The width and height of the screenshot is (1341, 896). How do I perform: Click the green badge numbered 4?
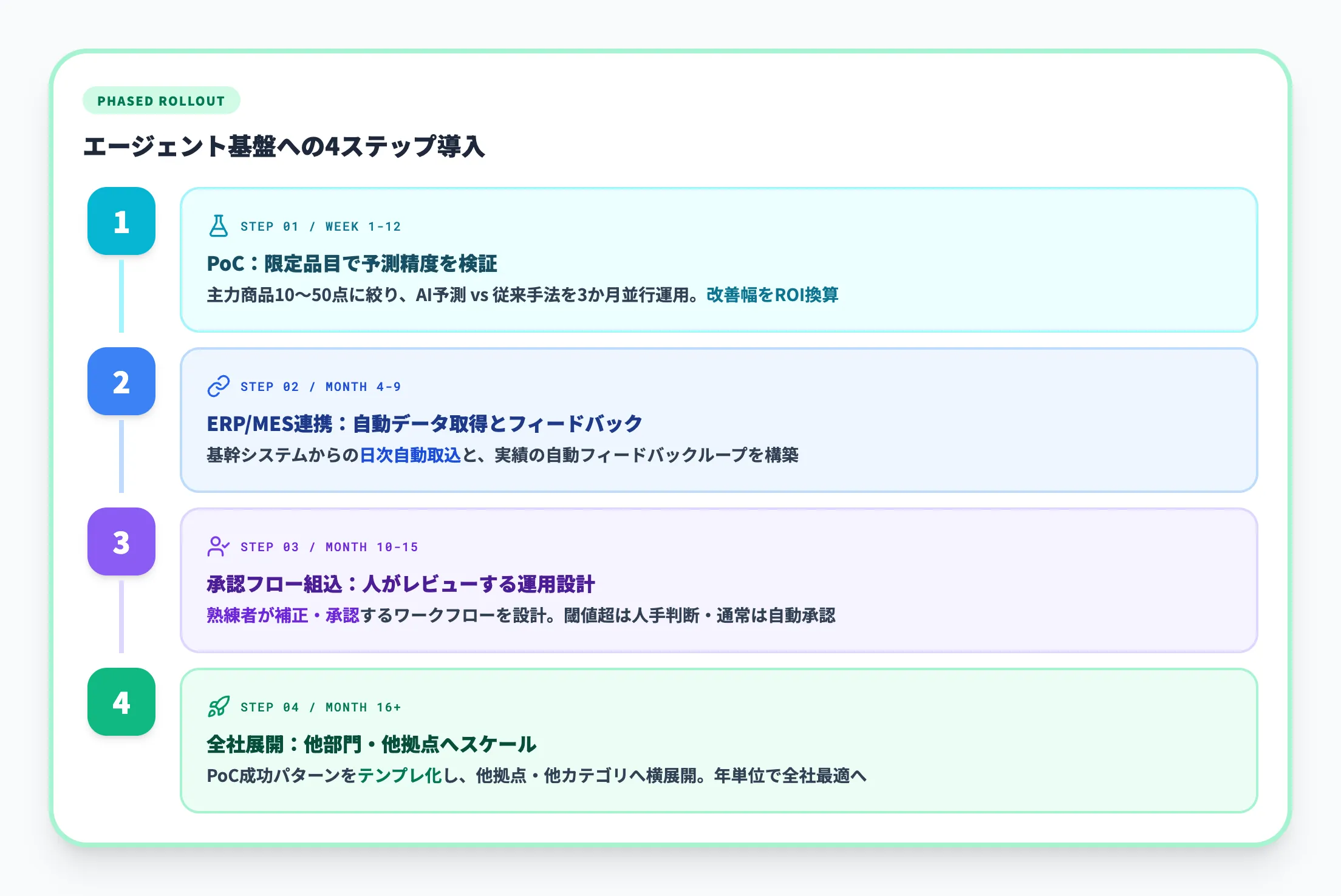[x=121, y=702]
